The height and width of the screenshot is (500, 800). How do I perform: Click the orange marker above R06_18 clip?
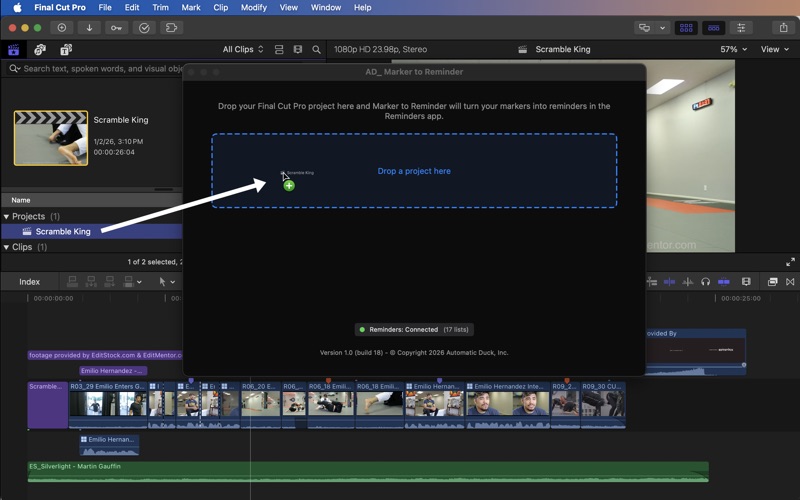pos(329,381)
